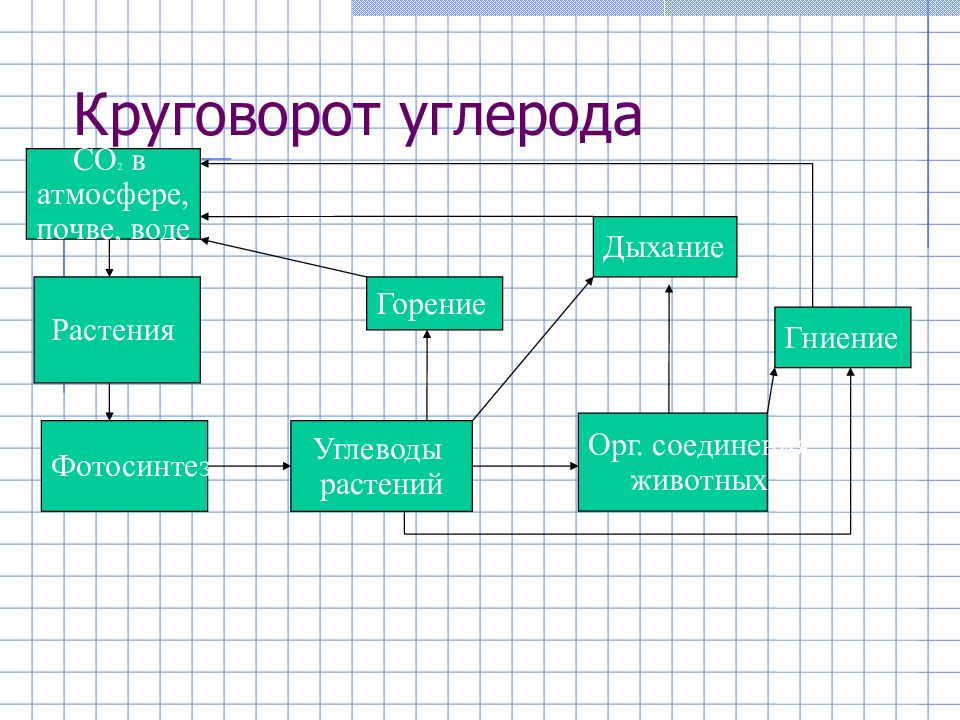Select the arrow between Растения and Фотосинтез
960x720 pixels.
110,402
